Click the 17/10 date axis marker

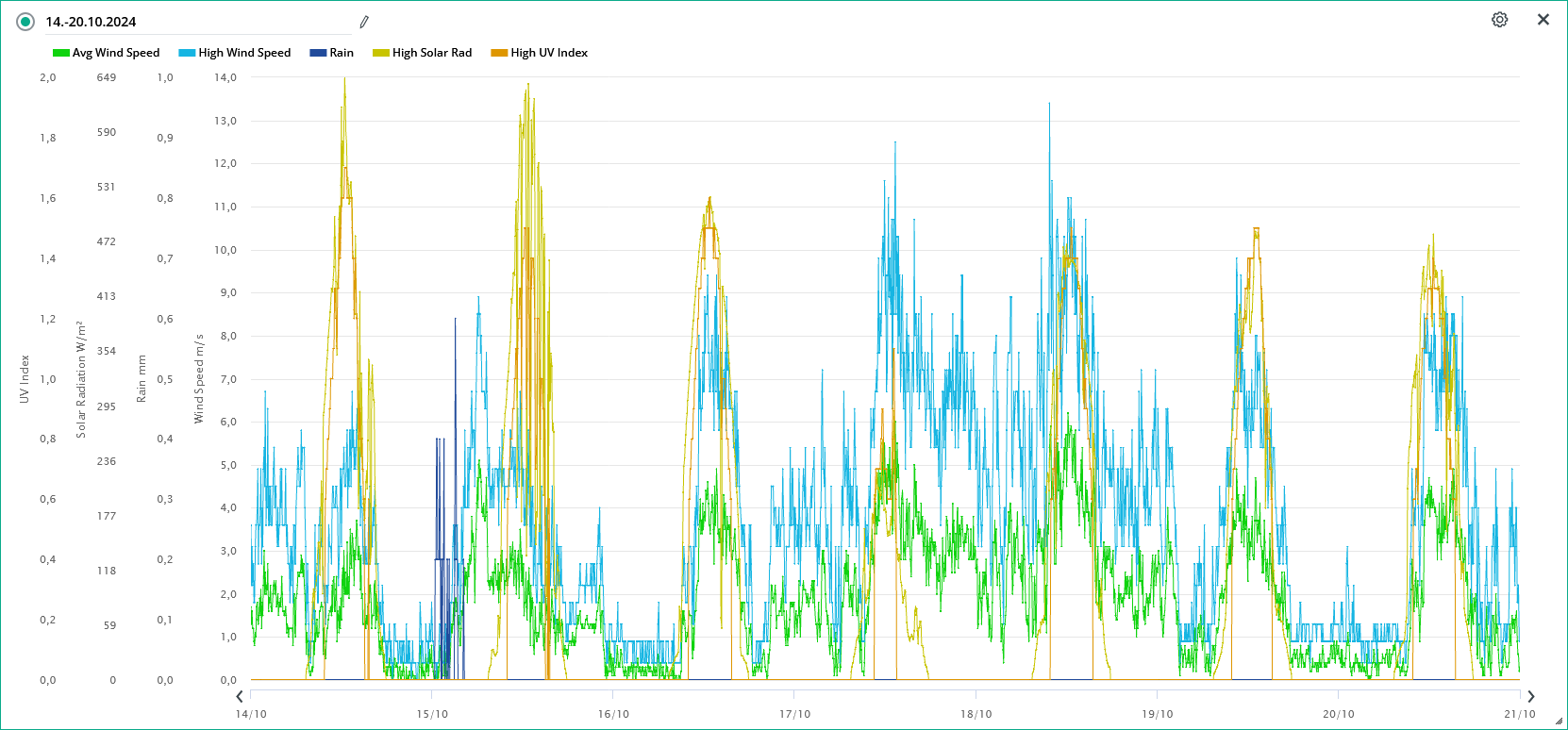pyautogui.click(x=794, y=714)
